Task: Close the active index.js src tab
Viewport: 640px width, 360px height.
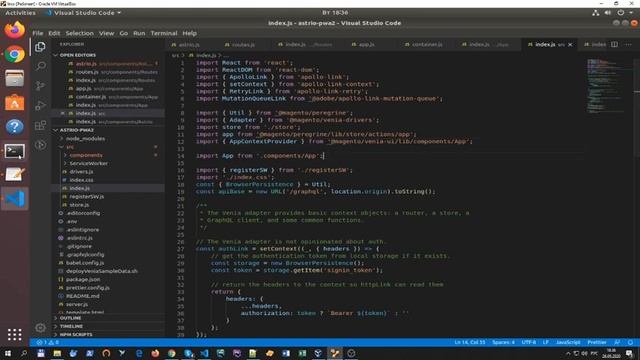Action: coord(570,44)
